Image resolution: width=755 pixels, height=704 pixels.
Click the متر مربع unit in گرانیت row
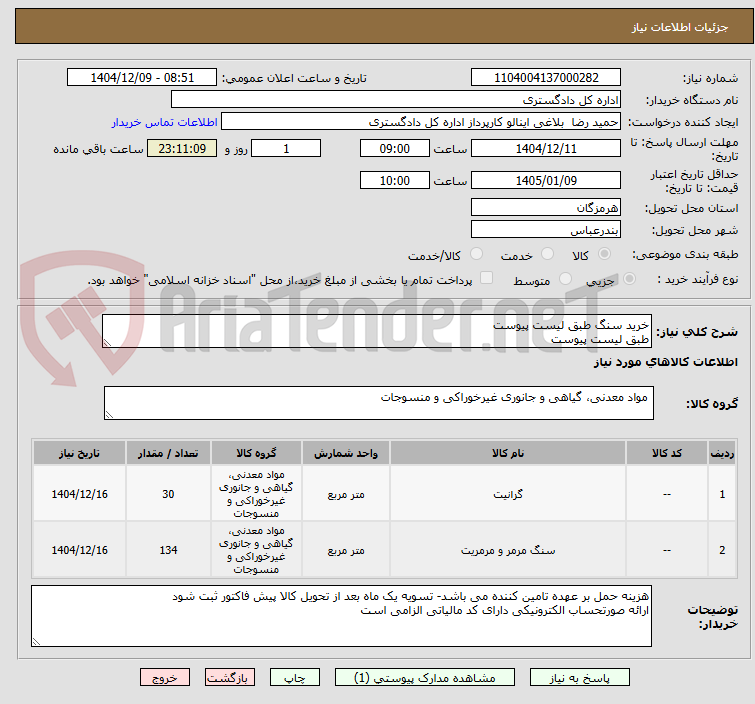coord(346,494)
